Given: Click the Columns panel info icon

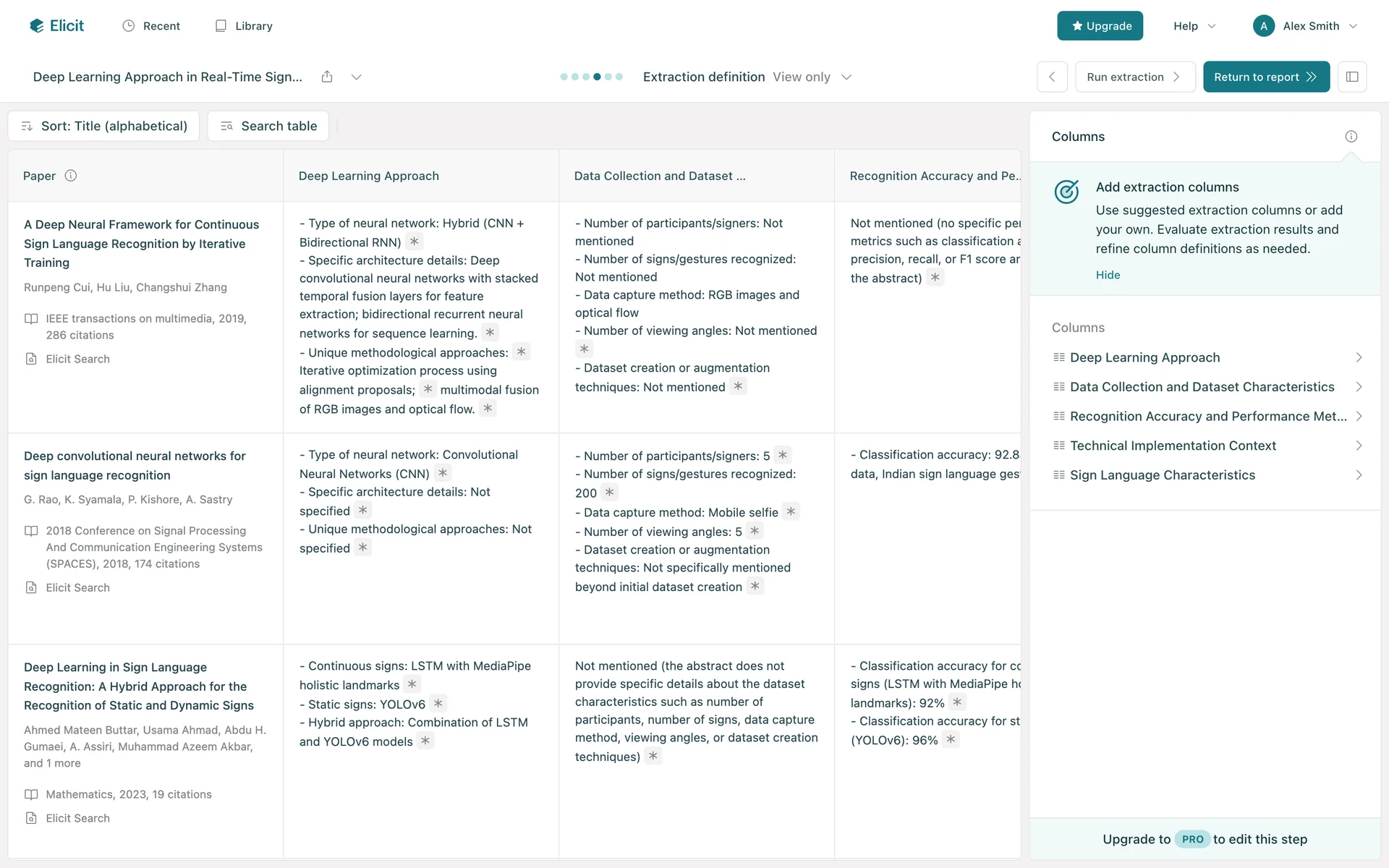Looking at the screenshot, I should pos(1351,137).
